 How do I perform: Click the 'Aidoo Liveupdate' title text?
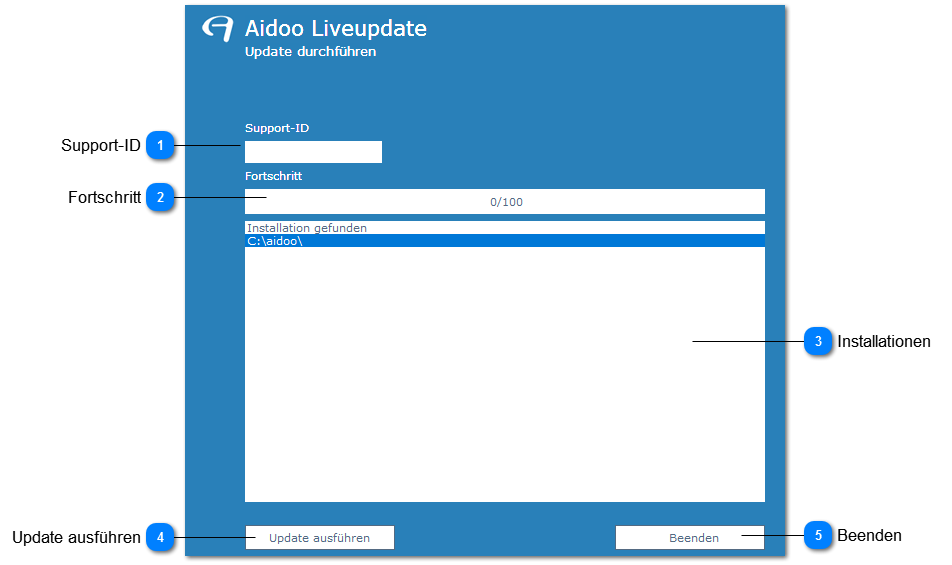click(336, 29)
